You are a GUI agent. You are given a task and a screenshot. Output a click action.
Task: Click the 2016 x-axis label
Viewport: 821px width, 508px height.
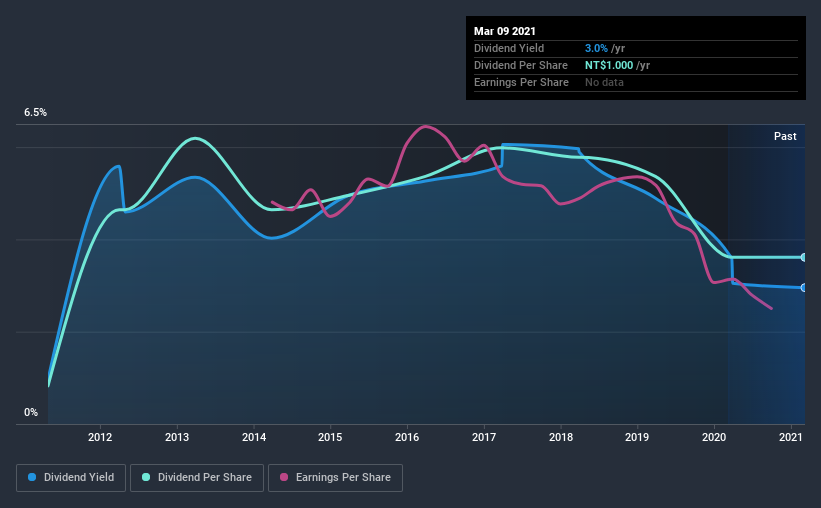[407, 437]
